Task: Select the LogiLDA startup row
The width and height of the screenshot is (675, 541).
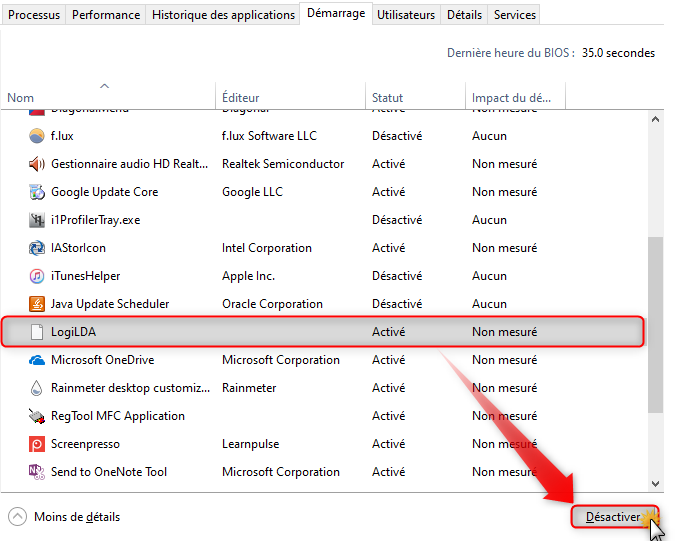Action: point(322,332)
